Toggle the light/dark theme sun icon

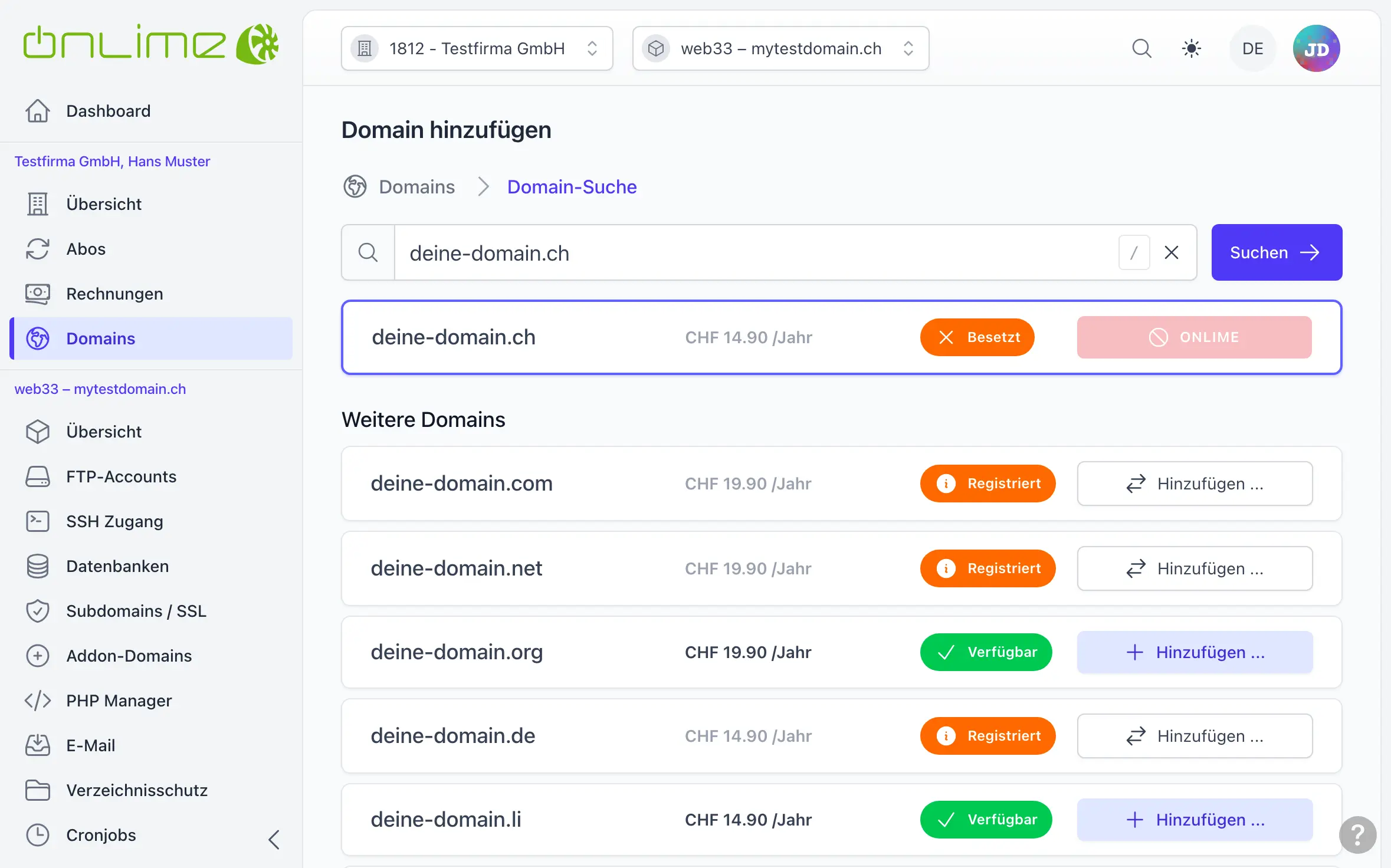(x=1192, y=48)
